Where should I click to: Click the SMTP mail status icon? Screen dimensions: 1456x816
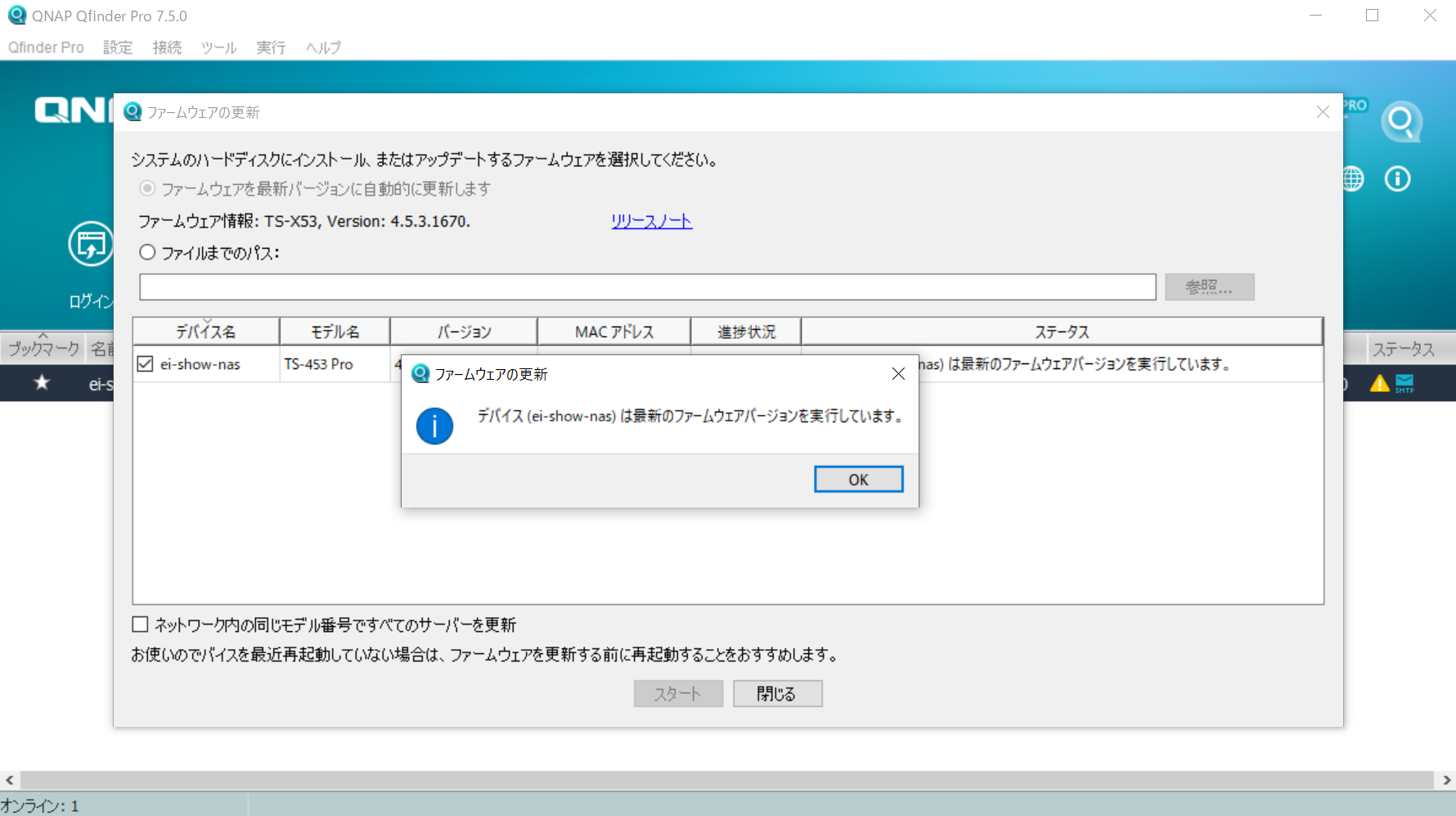click(x=1404, y=383)
